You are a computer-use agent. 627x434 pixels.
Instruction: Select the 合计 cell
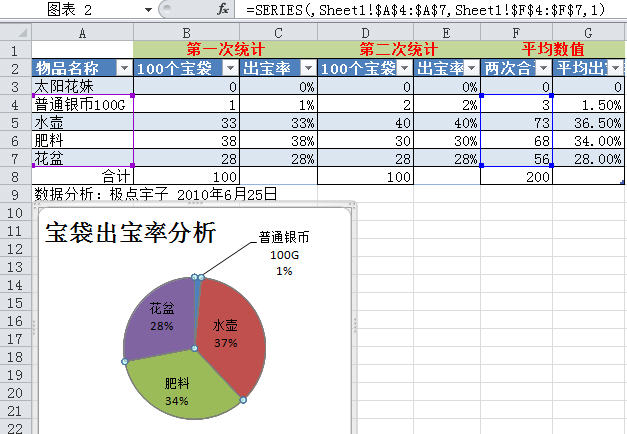tap(82, 176)
